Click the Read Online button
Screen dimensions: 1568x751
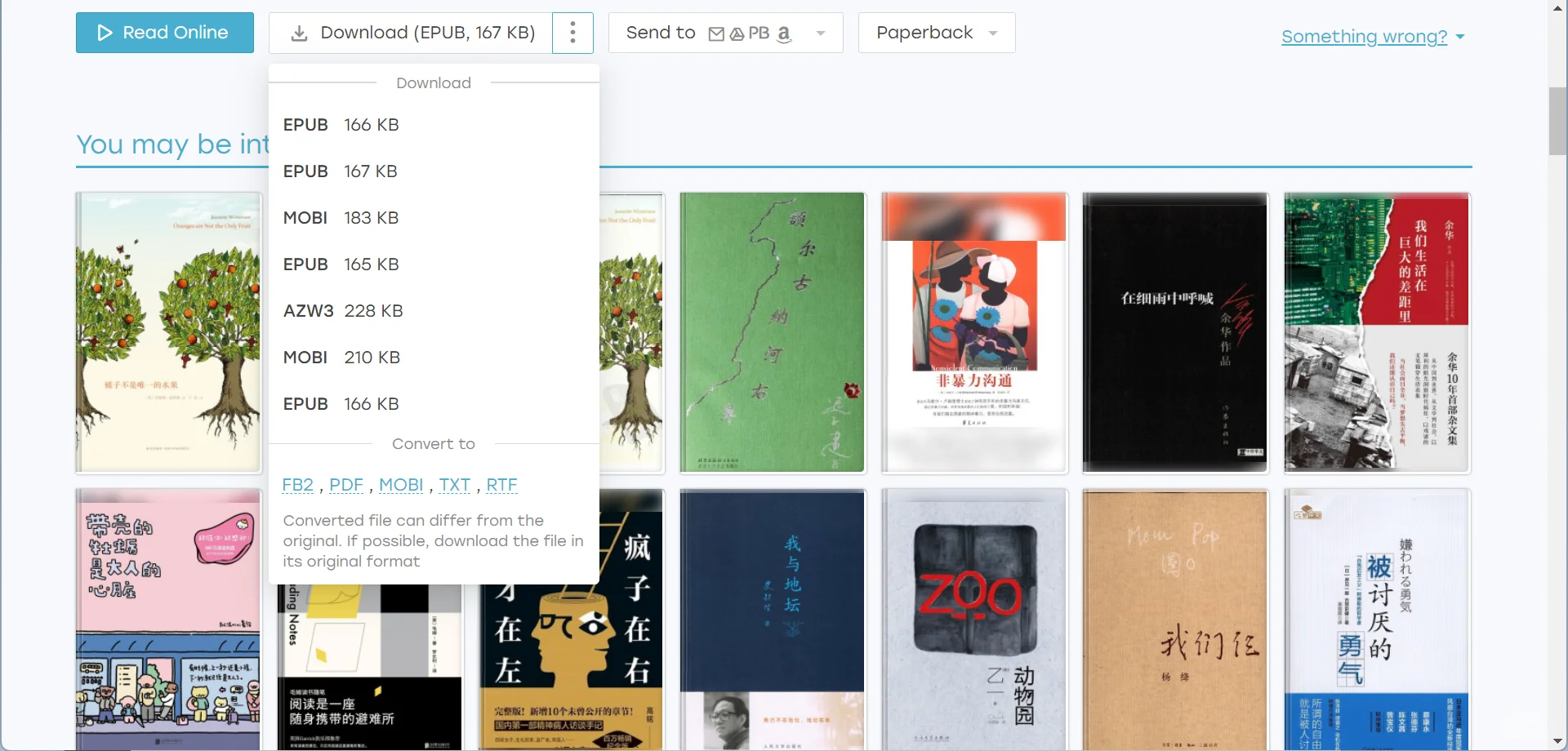[x=165, y=33]
